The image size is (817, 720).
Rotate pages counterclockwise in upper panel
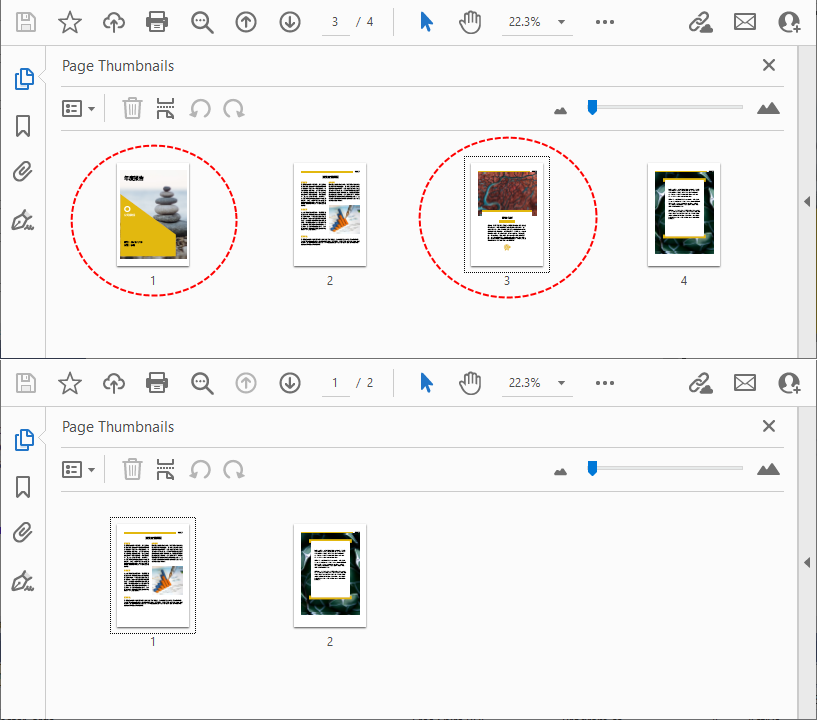(x=200, y=108)
